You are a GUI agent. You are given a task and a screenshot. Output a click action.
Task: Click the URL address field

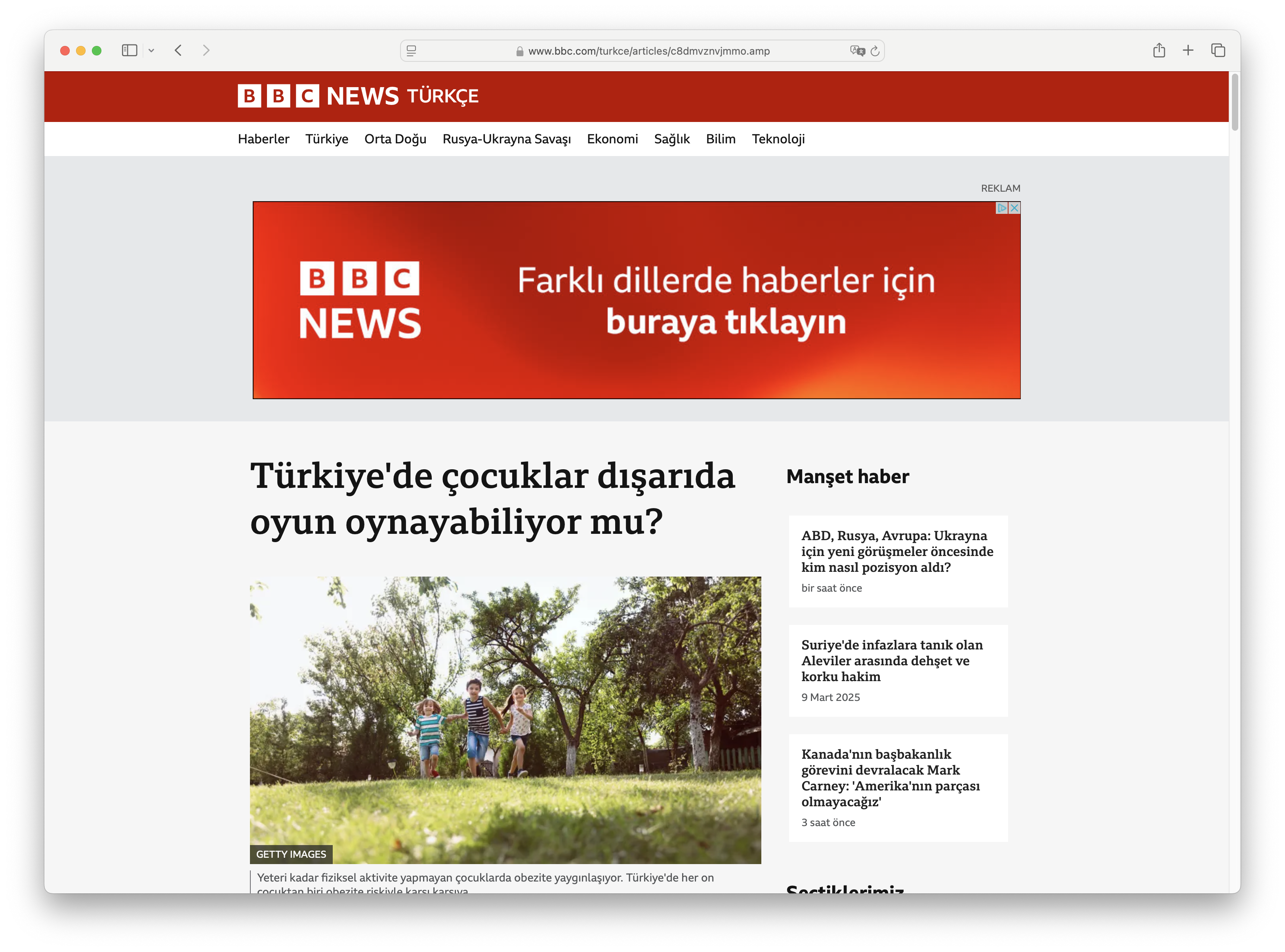pyautogui.click(x=642, y=51)
